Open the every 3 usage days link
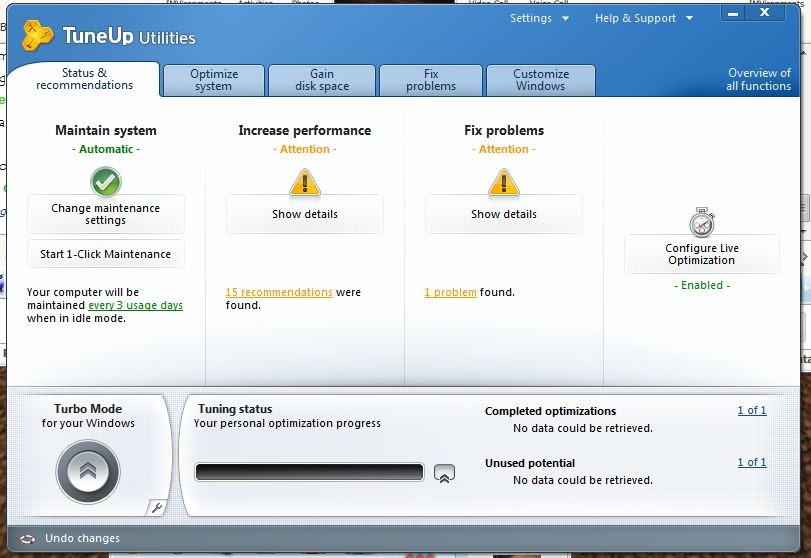This screenshot has height=558, width=811. pos(136,305)
